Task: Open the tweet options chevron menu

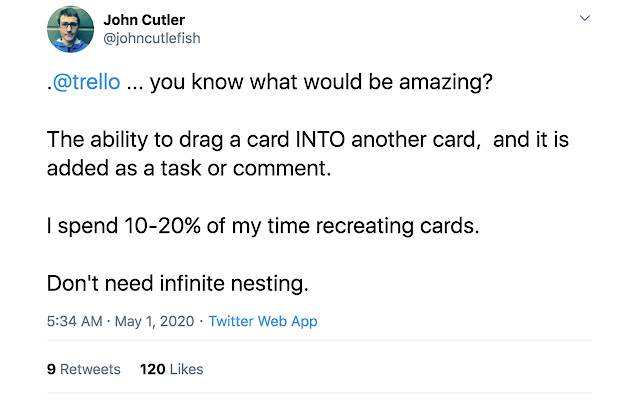Action: click(x=585, y=18)
